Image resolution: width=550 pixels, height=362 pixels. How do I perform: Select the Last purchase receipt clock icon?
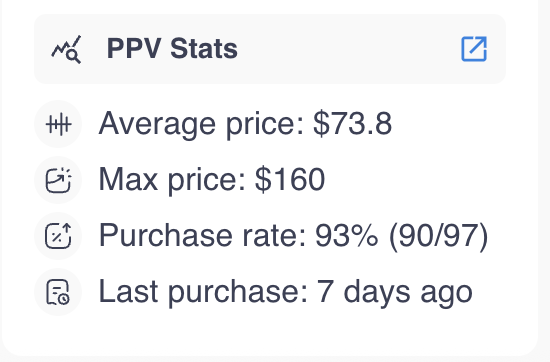[58, 292]
